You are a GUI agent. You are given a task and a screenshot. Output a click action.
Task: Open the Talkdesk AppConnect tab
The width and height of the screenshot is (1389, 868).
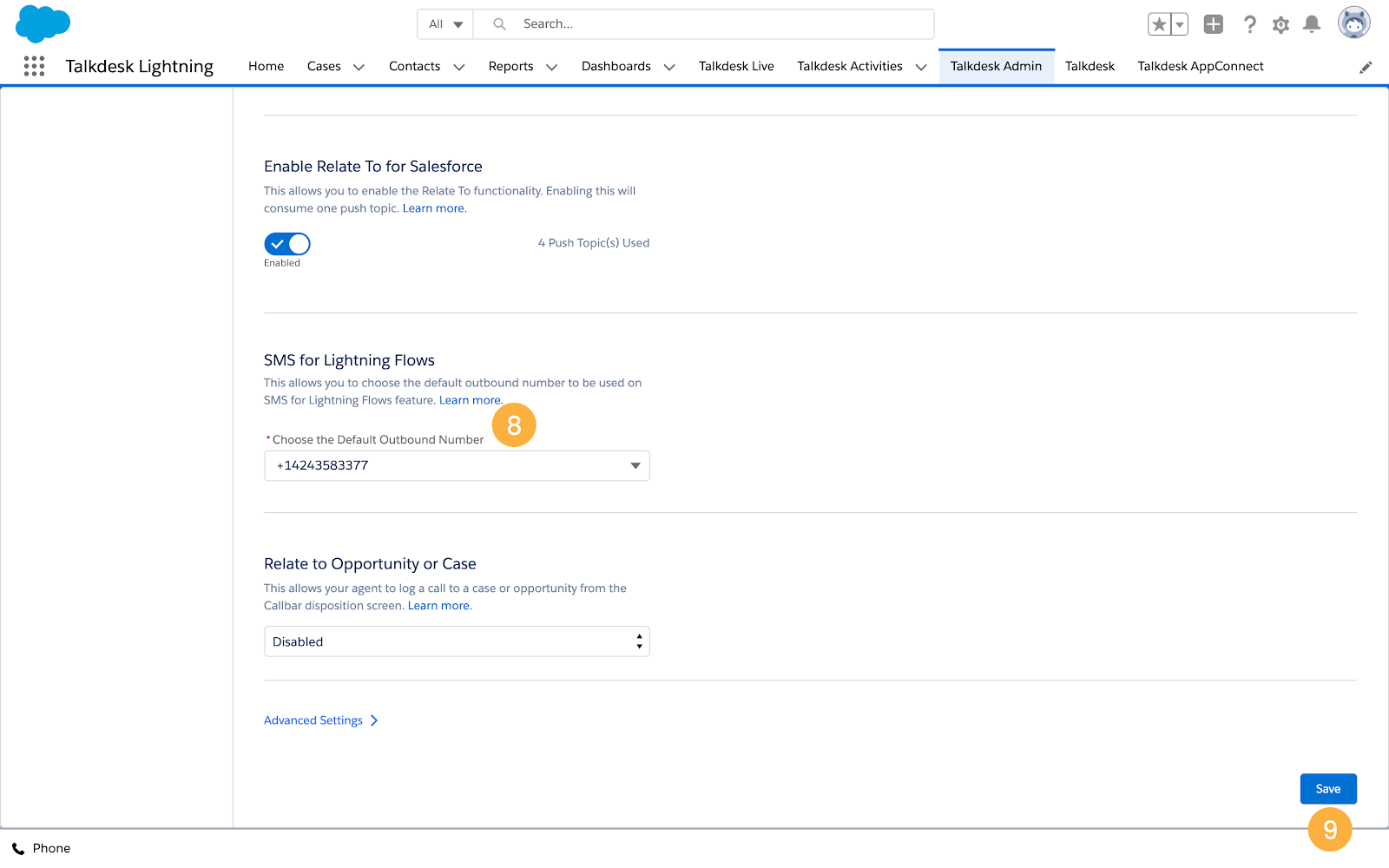click(1201, 66)
